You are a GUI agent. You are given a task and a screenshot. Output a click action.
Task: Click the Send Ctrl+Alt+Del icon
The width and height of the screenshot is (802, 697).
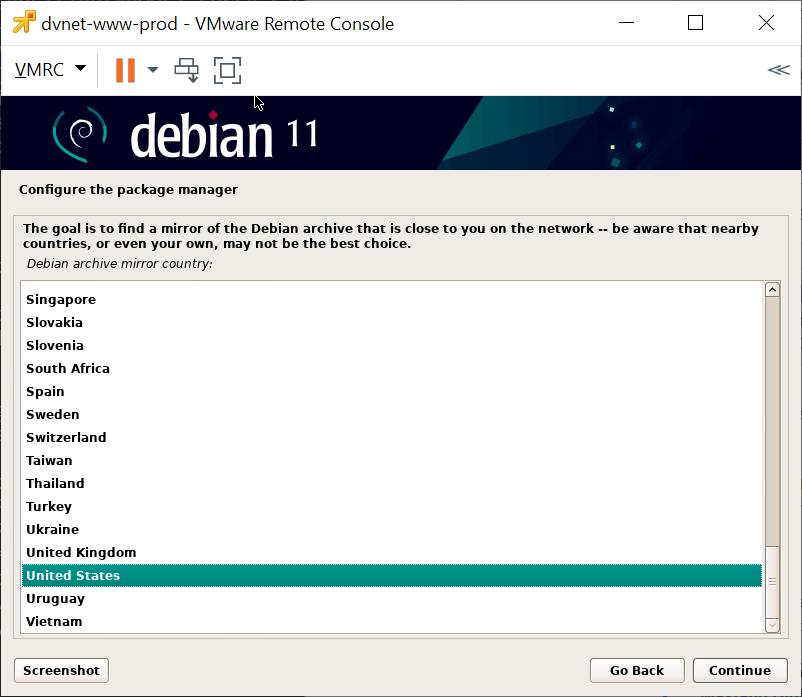coord(187,70)
